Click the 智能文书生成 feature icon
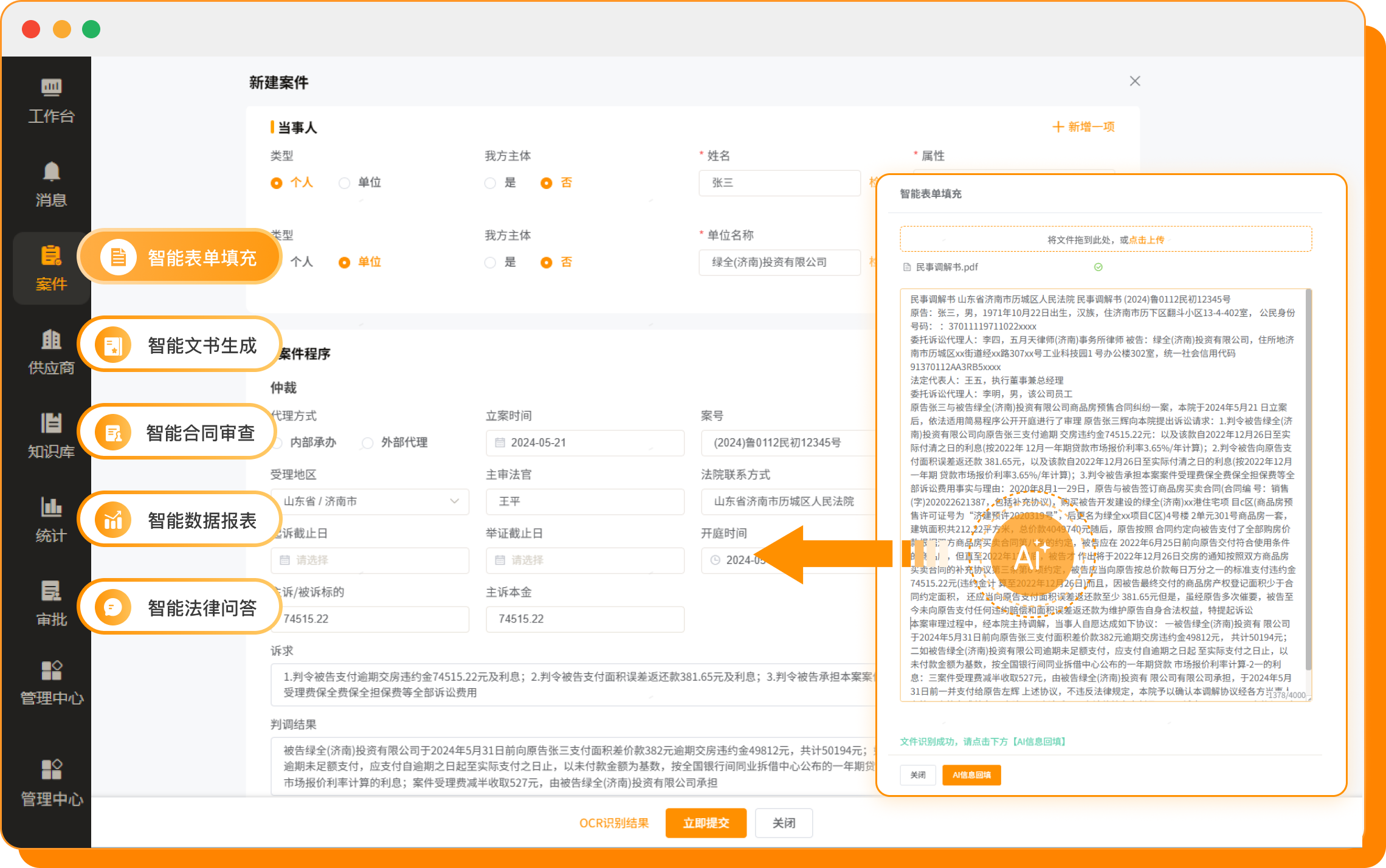1386x868 pixels. tap(114, 346)
